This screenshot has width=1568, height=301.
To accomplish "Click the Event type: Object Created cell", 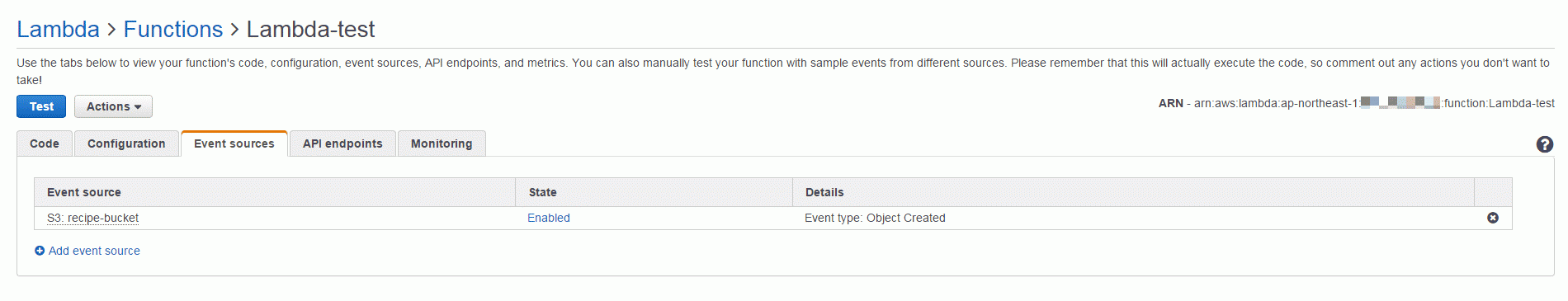I will point(875,218).
